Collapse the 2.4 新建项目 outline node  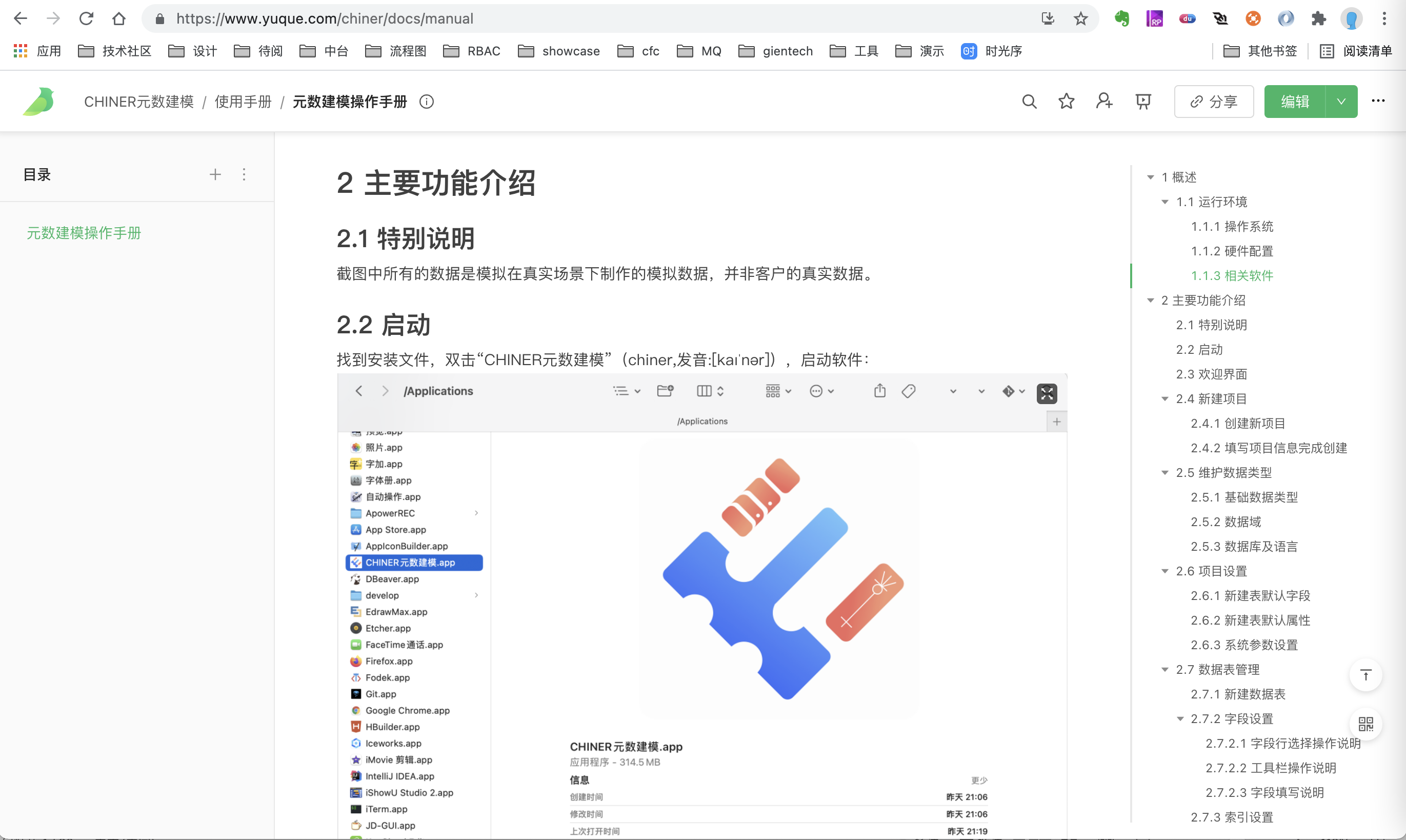1165,399
